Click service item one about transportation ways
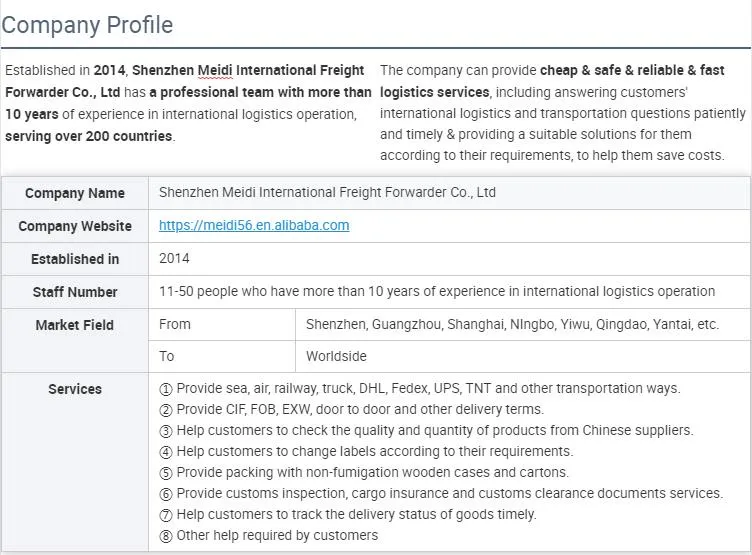 pos(420,388)
